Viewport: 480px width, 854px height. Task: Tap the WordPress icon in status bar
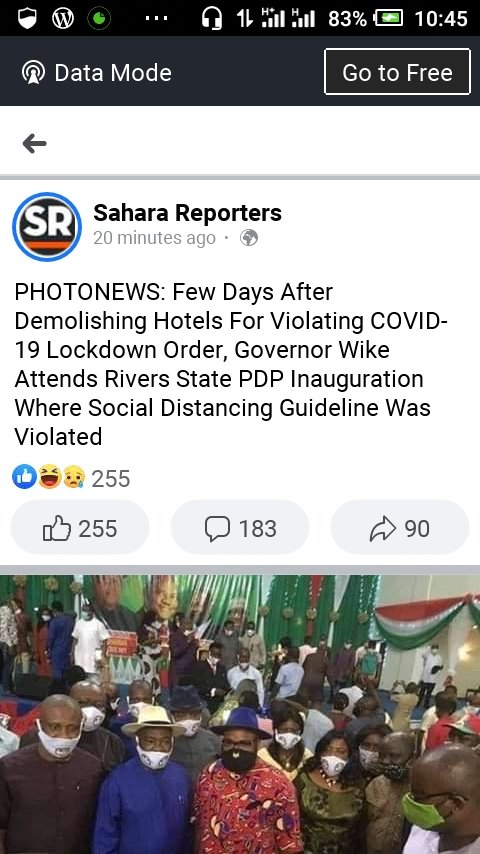point(63,19)
